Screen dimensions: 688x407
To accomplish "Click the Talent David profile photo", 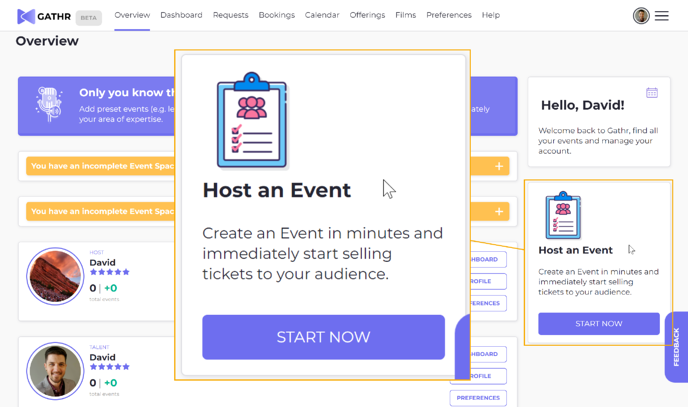I will pos(55,371).
